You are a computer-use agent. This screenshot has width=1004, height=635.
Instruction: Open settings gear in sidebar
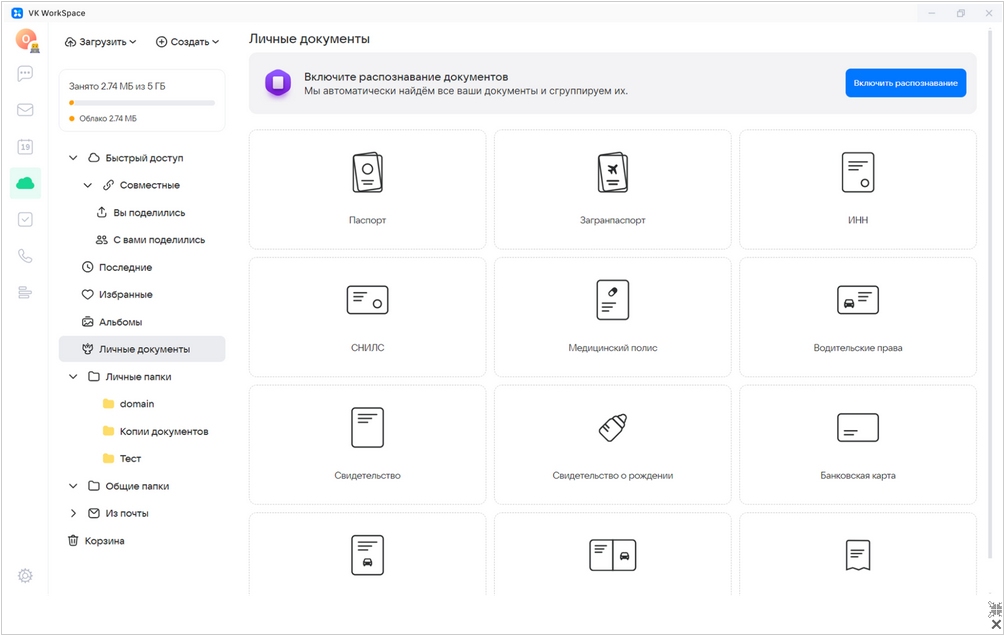coord(25,576)
